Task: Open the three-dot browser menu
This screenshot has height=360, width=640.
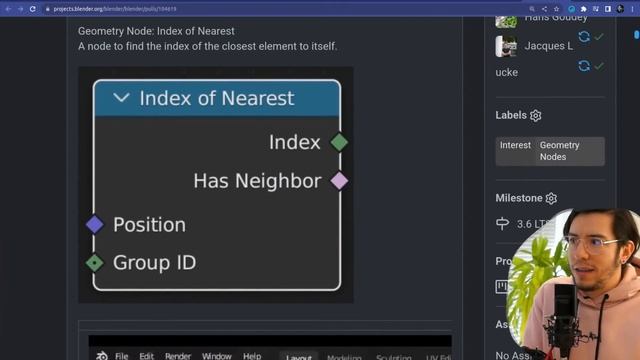Action: [x=632, y=9]
